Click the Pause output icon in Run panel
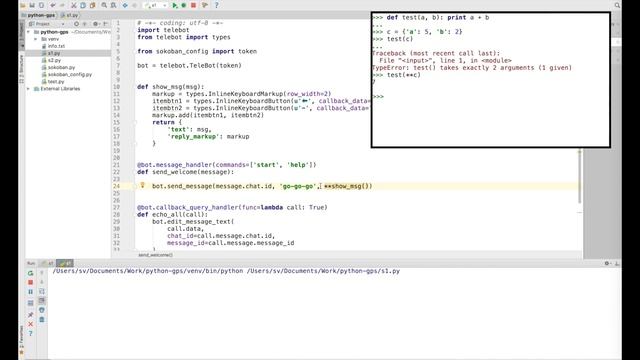Viewport: 640px width, 360px height. coord(31,292)
